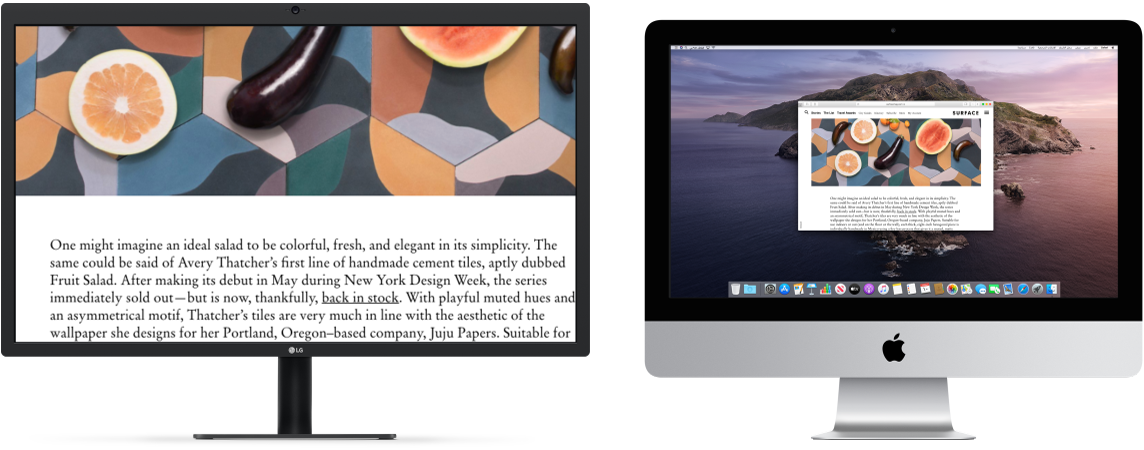Open Podcasts from the Dock
Image resolution: width=1144 pixels, height=450 pixels.
pyautogui.click(x=869, y=289)
